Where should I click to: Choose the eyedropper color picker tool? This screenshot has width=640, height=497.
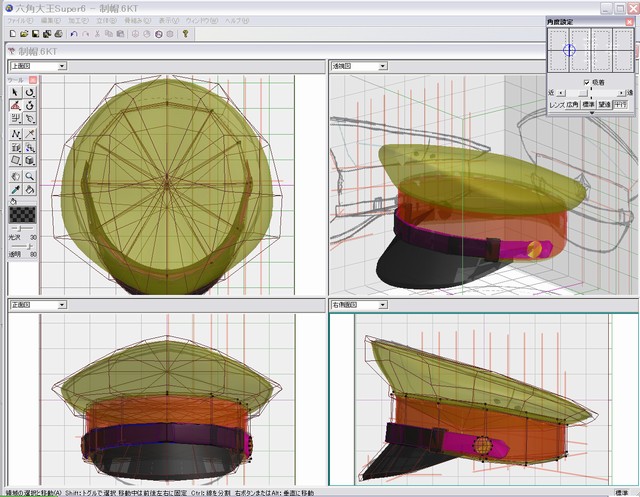point(15,189)
